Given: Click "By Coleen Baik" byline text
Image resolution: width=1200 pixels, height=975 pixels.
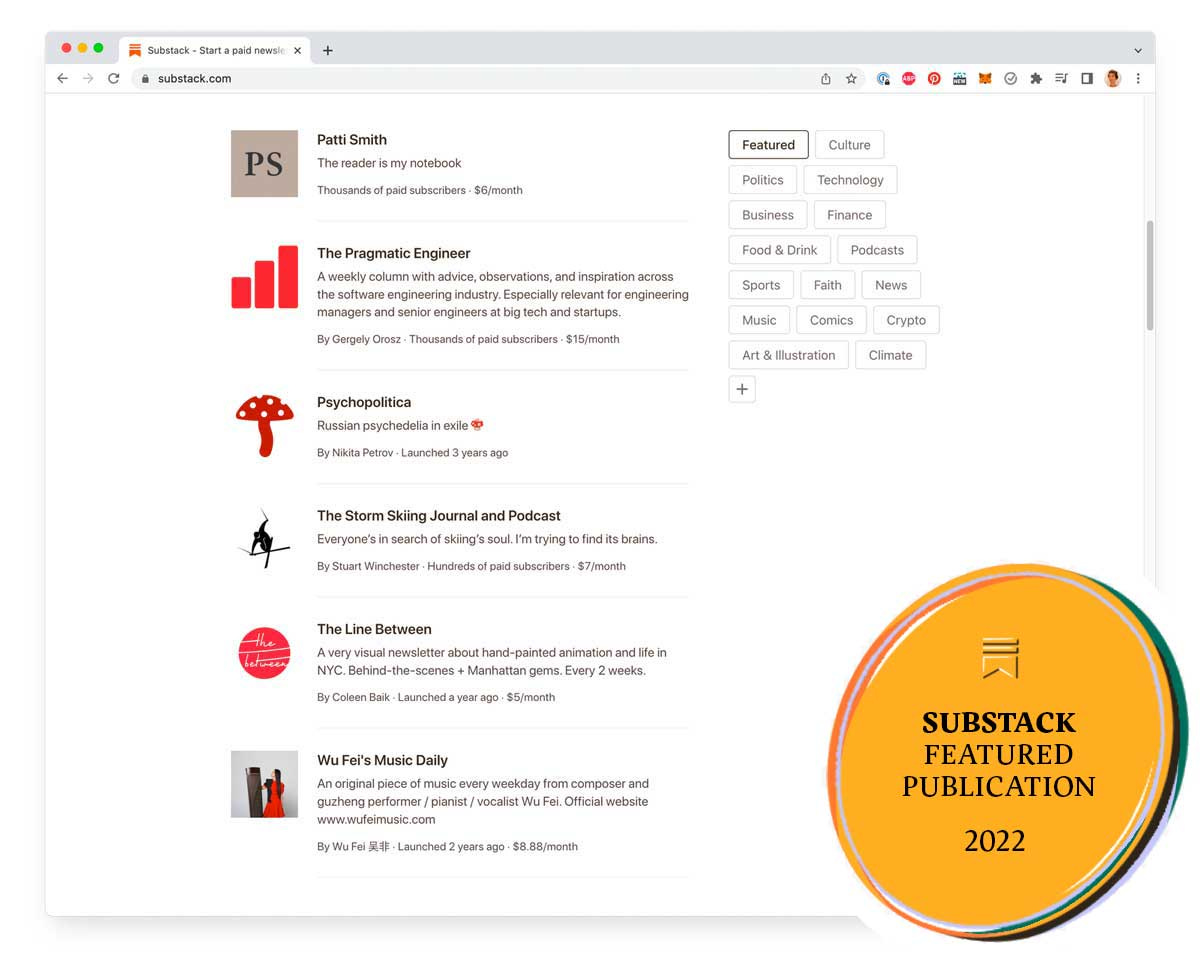Looking at the screenshot, I should pos(353,697).
